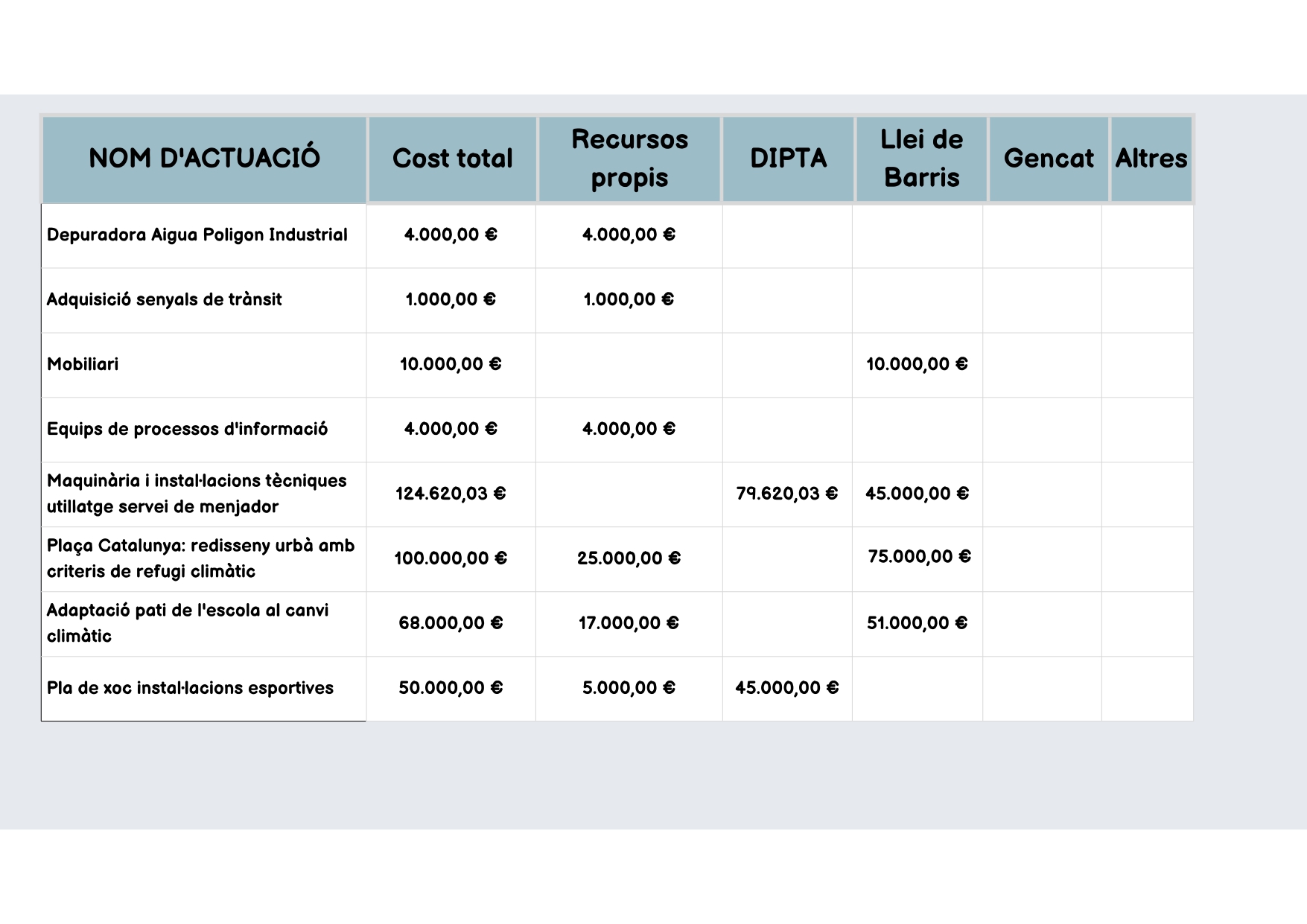Viewport: 1307px width, 924px height.
Task: Select the Cost total header cell
Action: (452, 159)
